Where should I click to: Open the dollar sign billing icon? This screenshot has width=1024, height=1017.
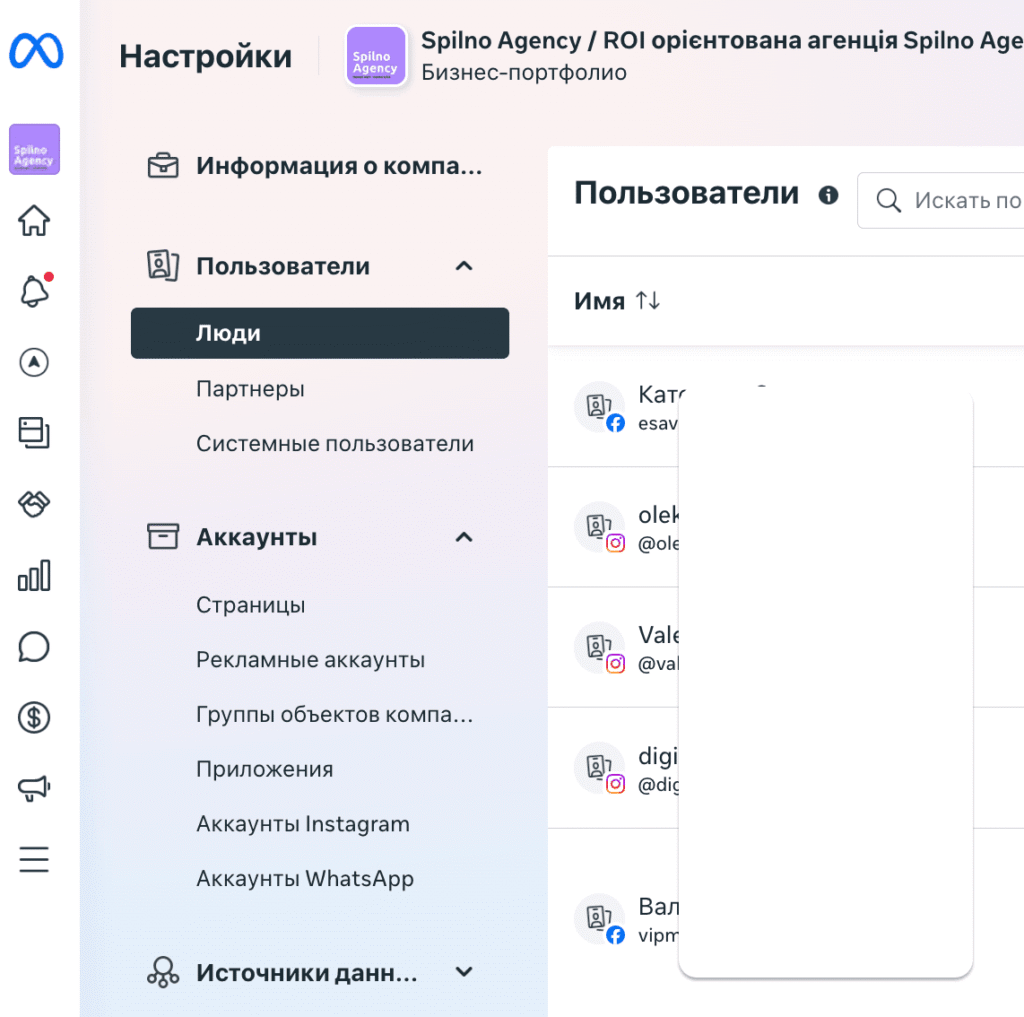[x=34, y=717]
